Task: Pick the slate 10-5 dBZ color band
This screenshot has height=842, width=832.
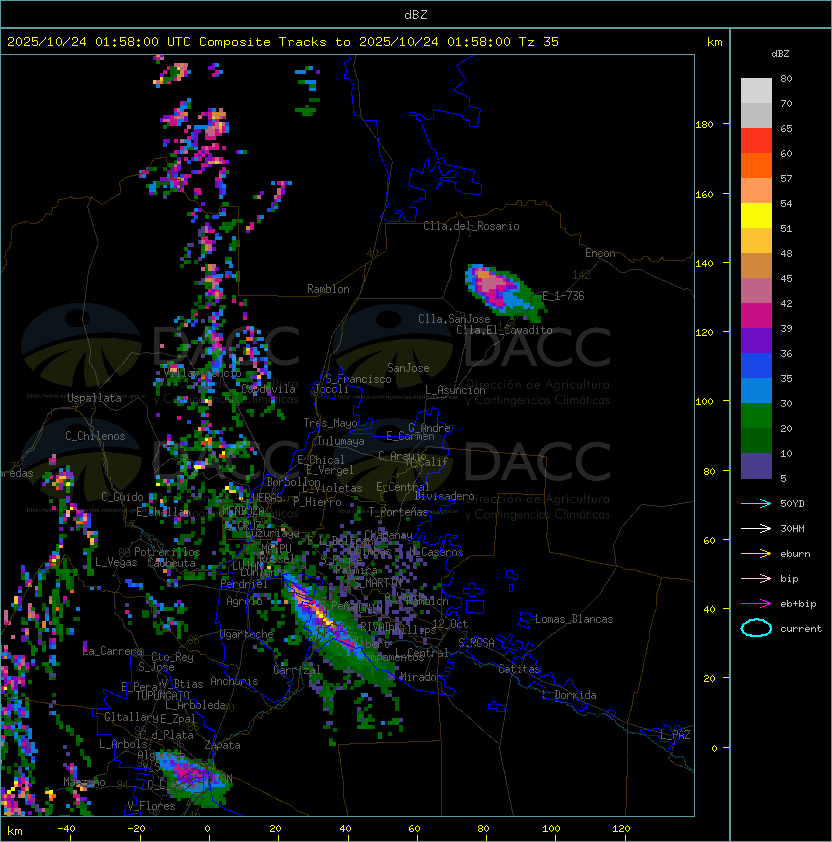Action: (756, 466)
